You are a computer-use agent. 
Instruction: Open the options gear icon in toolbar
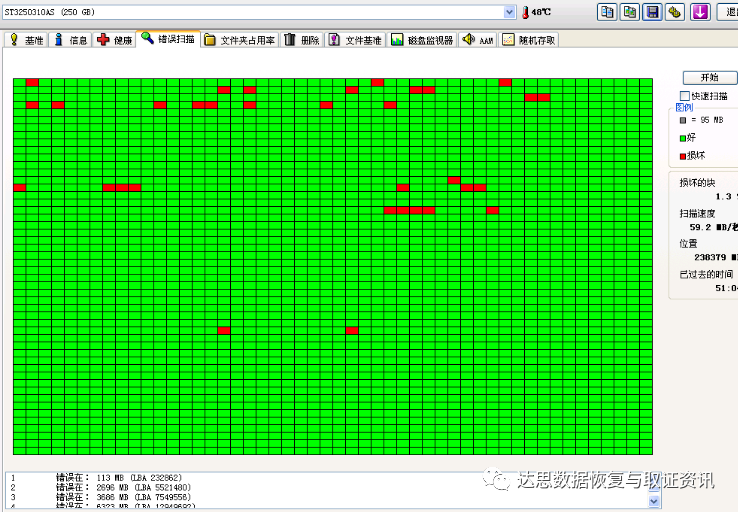point(675,12)
